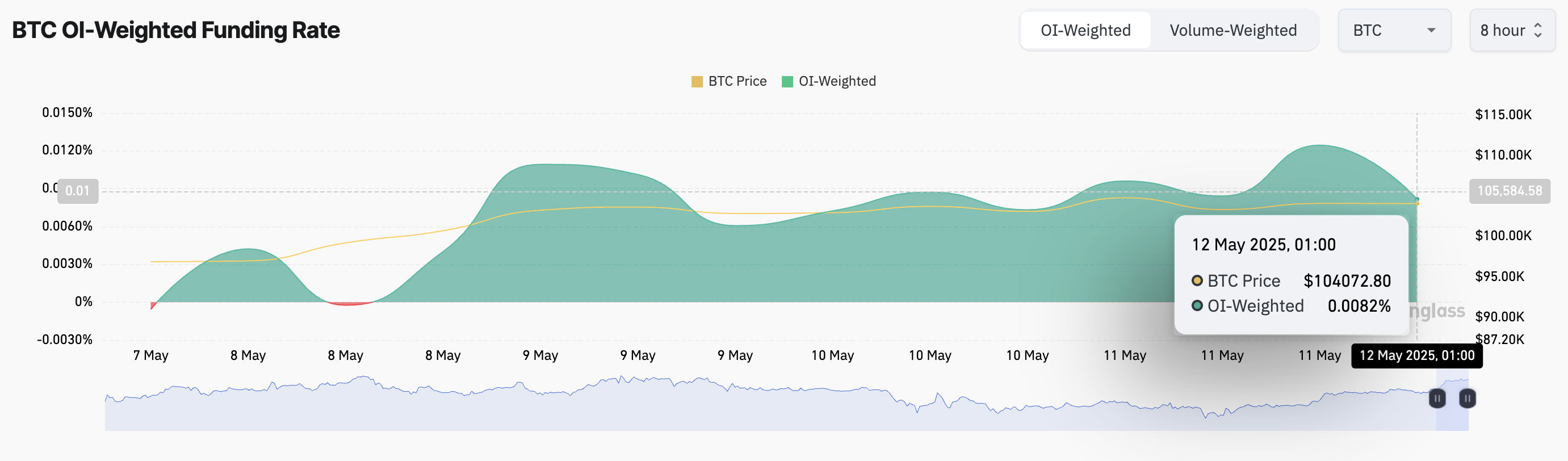
Task: Click the 105,584.58 price axis label
Action: click(x=1509, y=191)
